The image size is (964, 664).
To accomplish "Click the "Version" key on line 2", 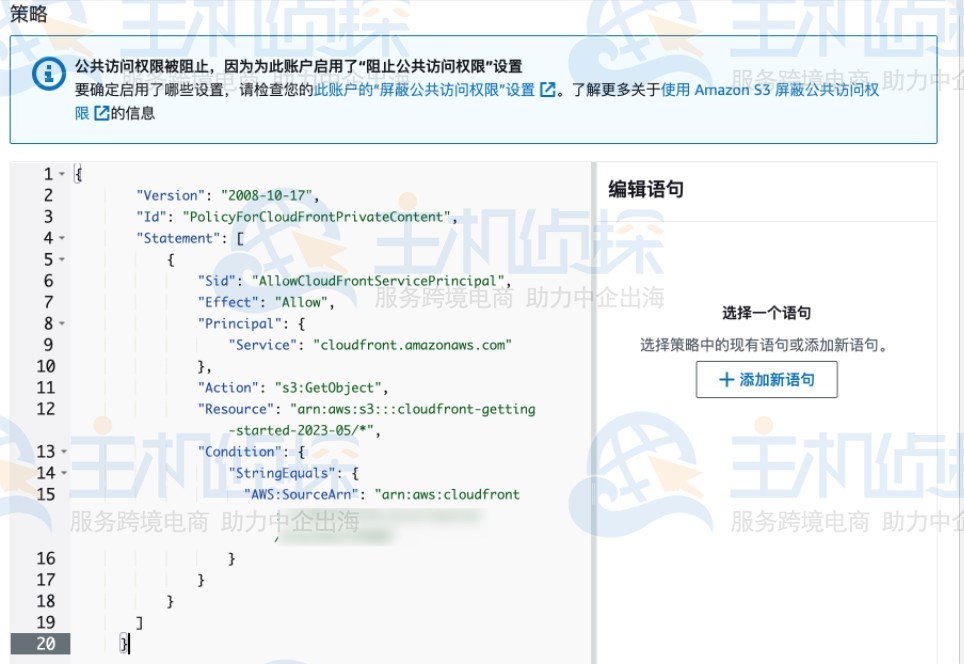I will click(x=170, y=196).
